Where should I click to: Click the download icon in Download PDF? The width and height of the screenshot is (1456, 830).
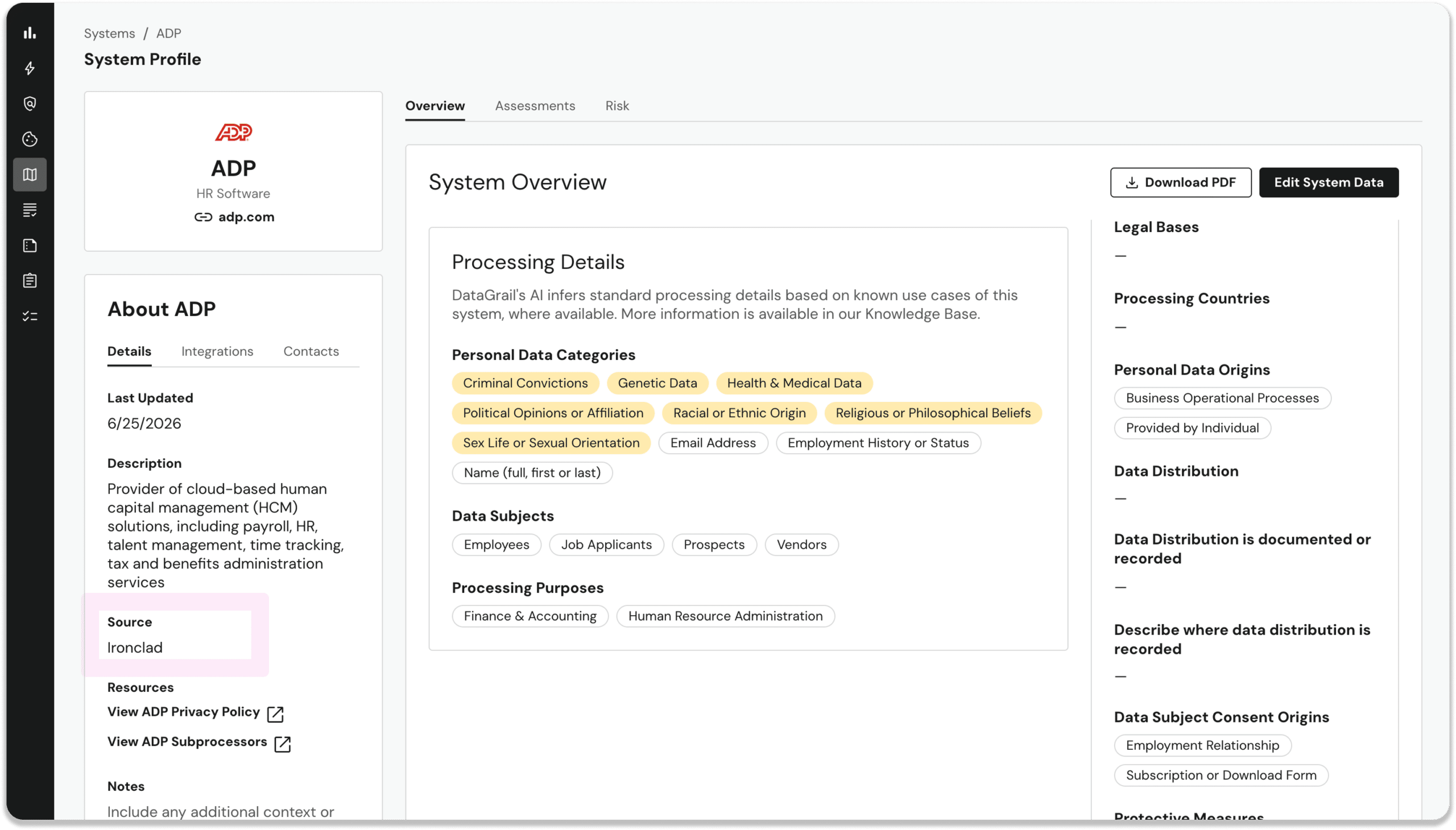[1131, 182]
